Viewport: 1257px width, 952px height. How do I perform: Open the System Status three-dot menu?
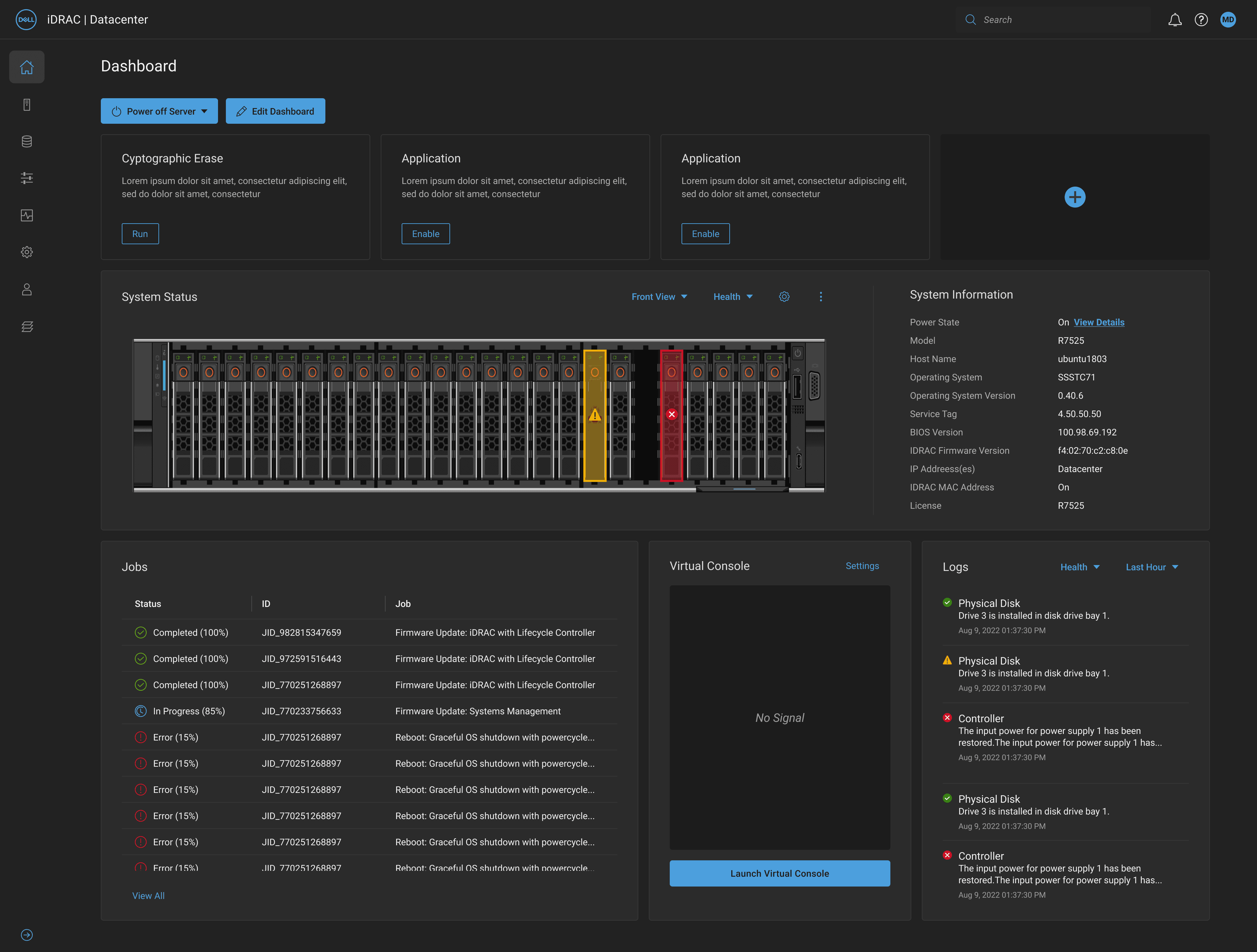point(821,297)
